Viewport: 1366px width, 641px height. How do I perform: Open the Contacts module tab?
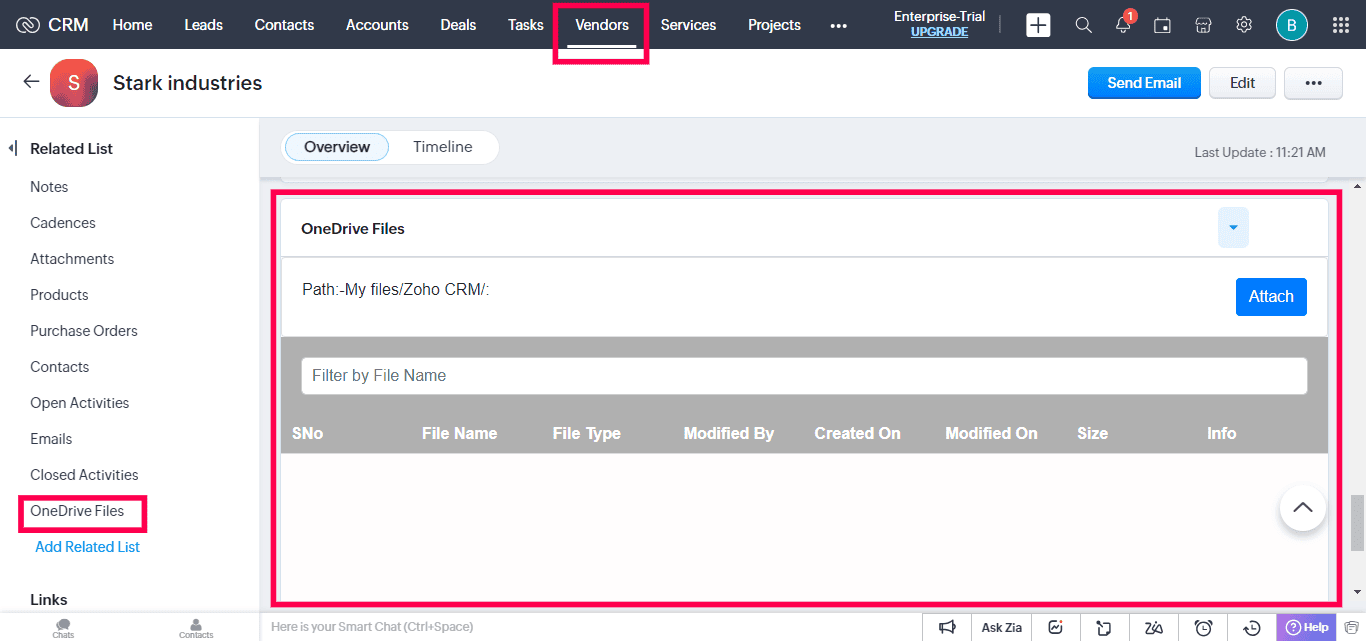[284, 25]
